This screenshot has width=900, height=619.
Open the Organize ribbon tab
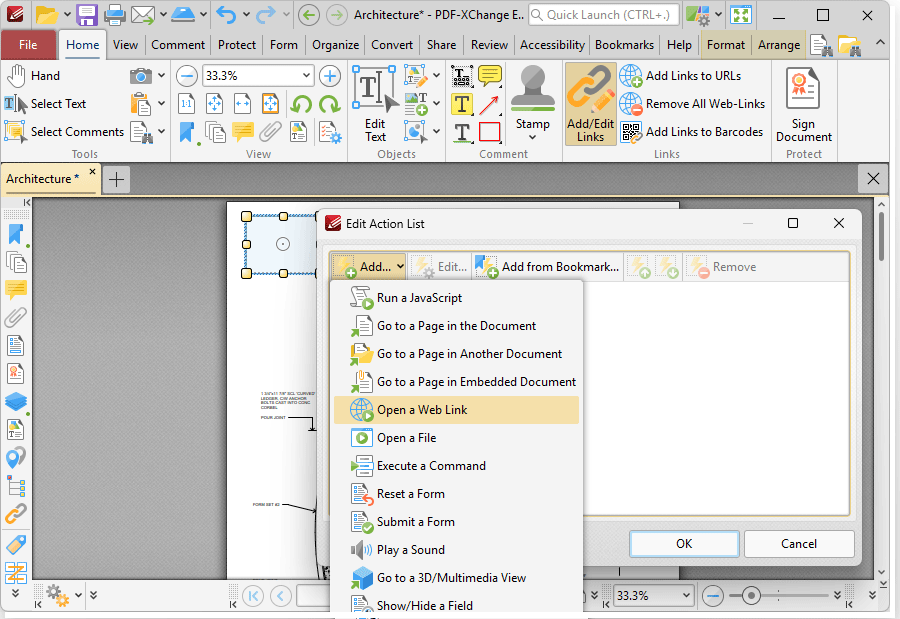pos(336,45)
